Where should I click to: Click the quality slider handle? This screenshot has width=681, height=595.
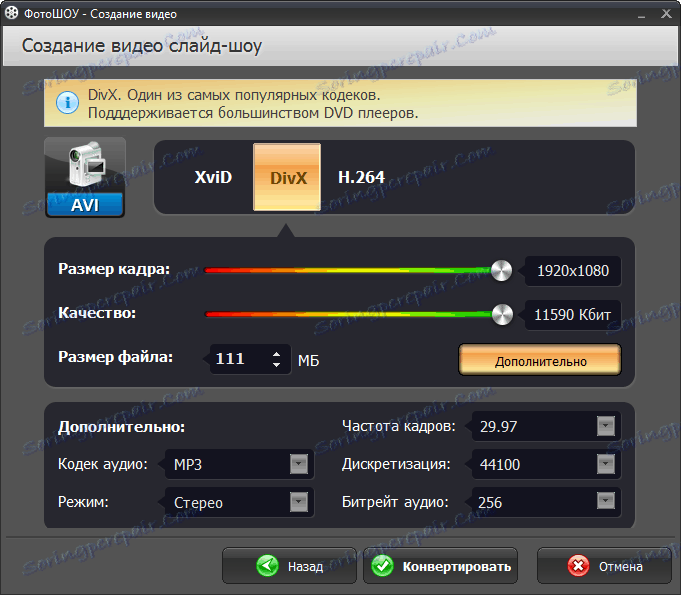[502, 314]
